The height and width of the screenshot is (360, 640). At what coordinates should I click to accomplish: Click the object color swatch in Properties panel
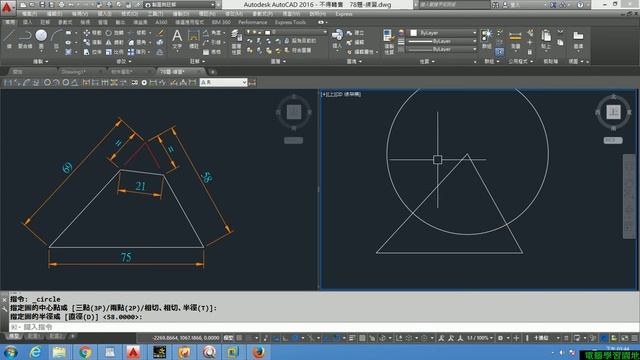[x=413, y=33]
